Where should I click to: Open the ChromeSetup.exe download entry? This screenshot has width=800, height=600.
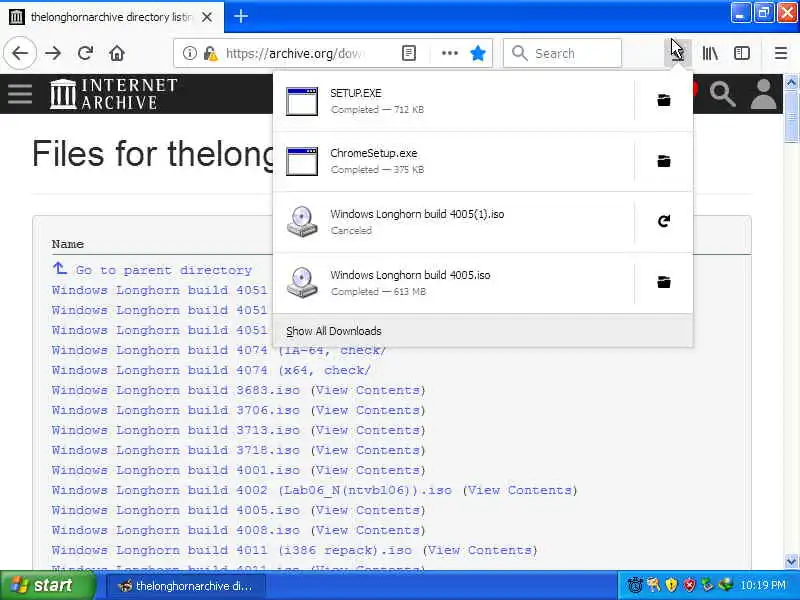click(x=454, y=161)
